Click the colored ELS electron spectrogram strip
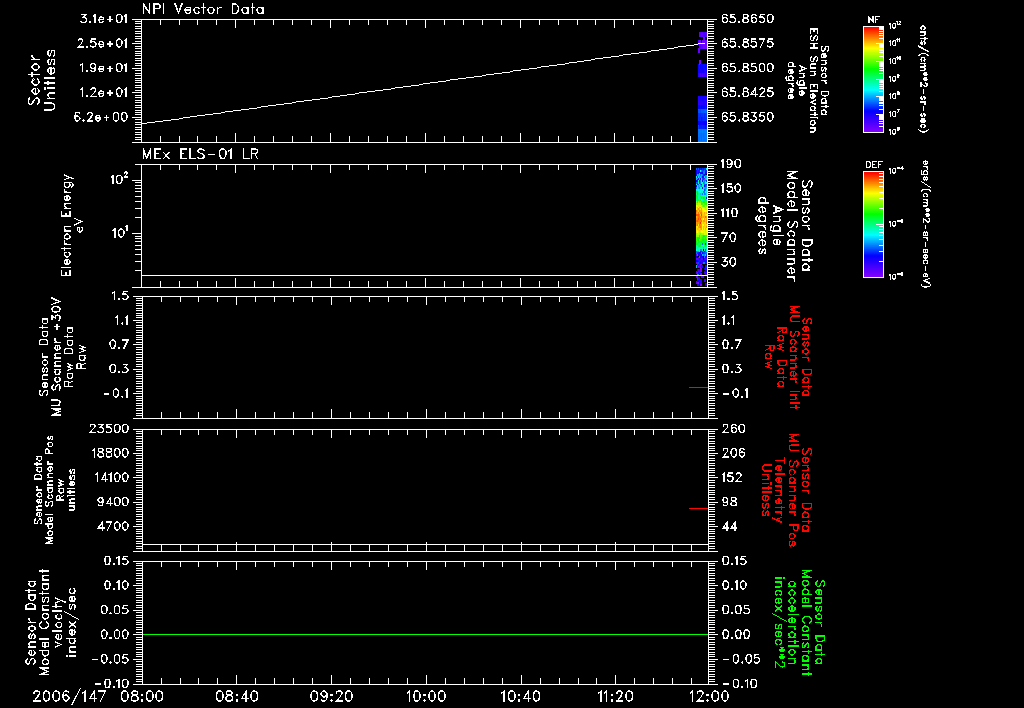 coord(701,226)
